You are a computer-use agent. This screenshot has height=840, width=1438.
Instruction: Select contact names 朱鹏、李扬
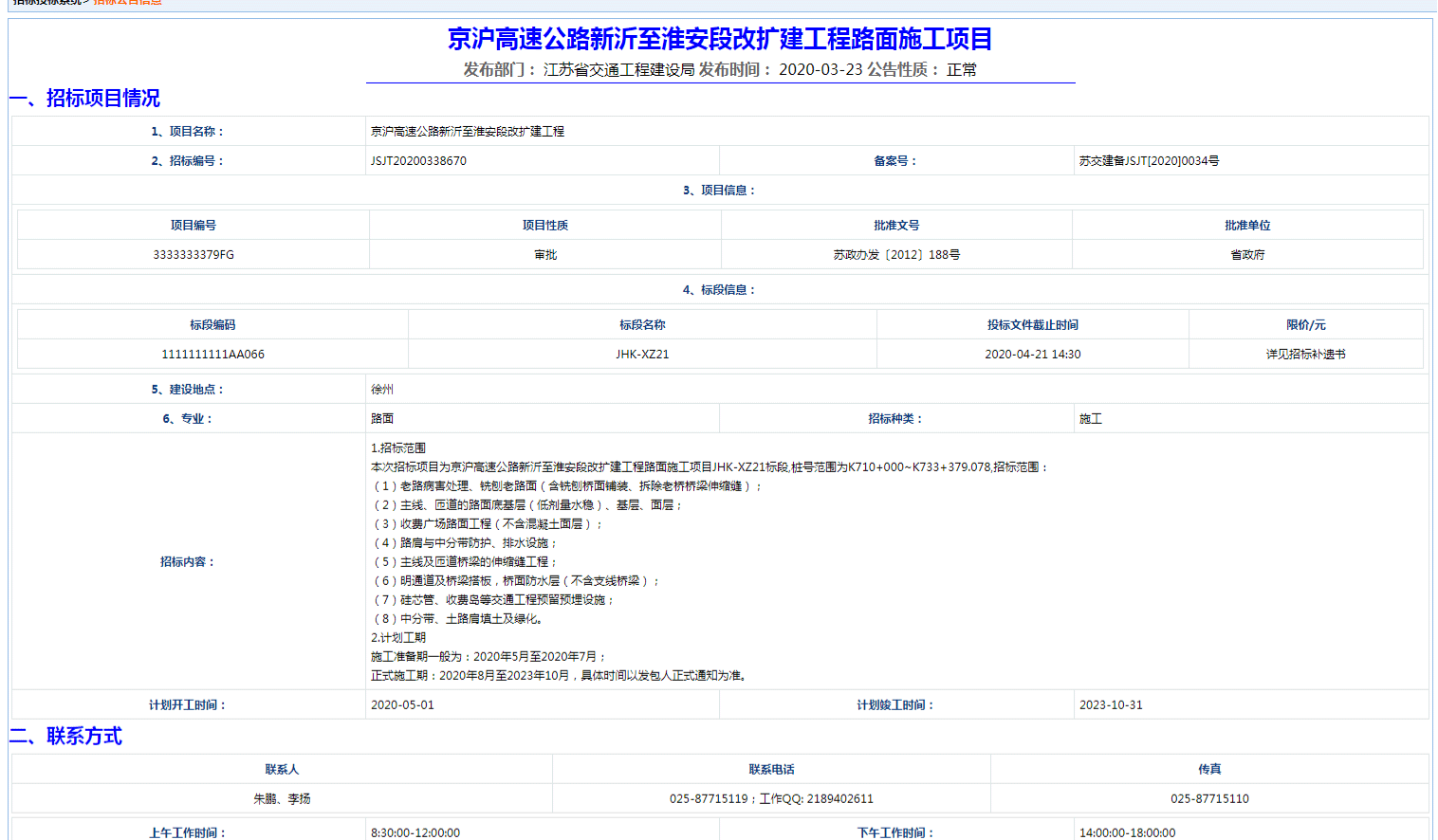pyautogui.click(x=282, y=799)
